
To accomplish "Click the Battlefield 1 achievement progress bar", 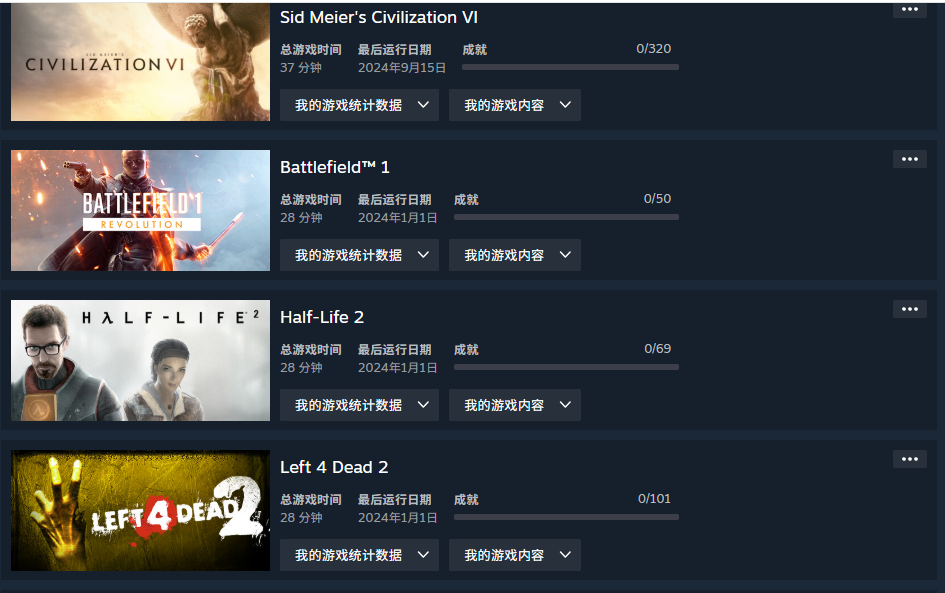I will [x=567, y=217].
